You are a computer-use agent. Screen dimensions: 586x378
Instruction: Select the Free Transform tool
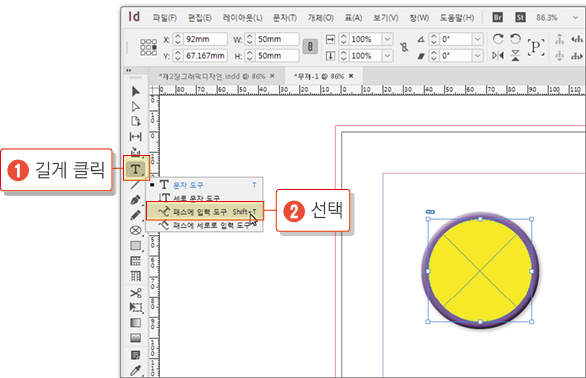(x=136, y=307)
